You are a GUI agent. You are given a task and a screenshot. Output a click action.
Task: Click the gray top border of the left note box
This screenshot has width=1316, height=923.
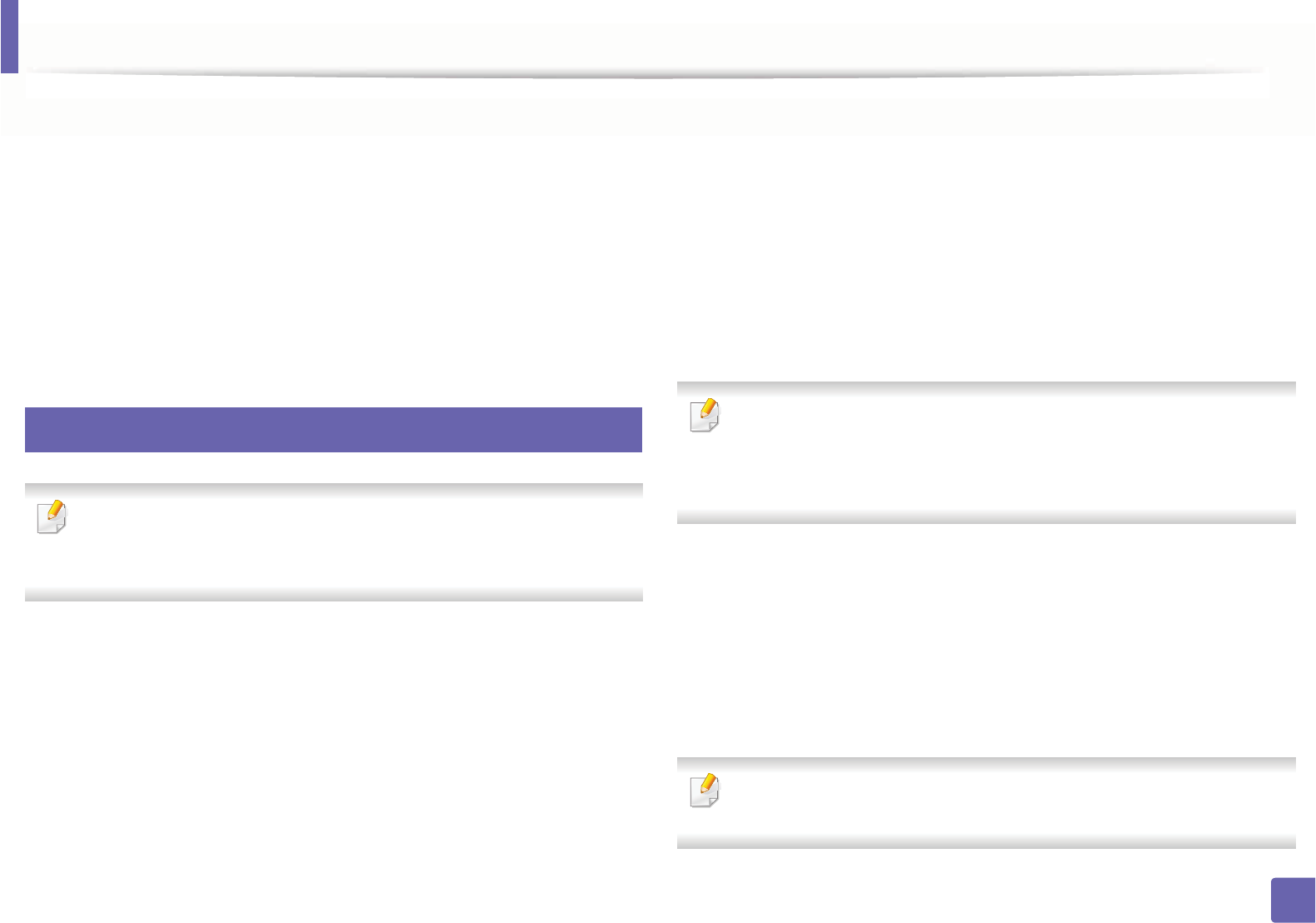pyautogui.click(x=333, y=490)
